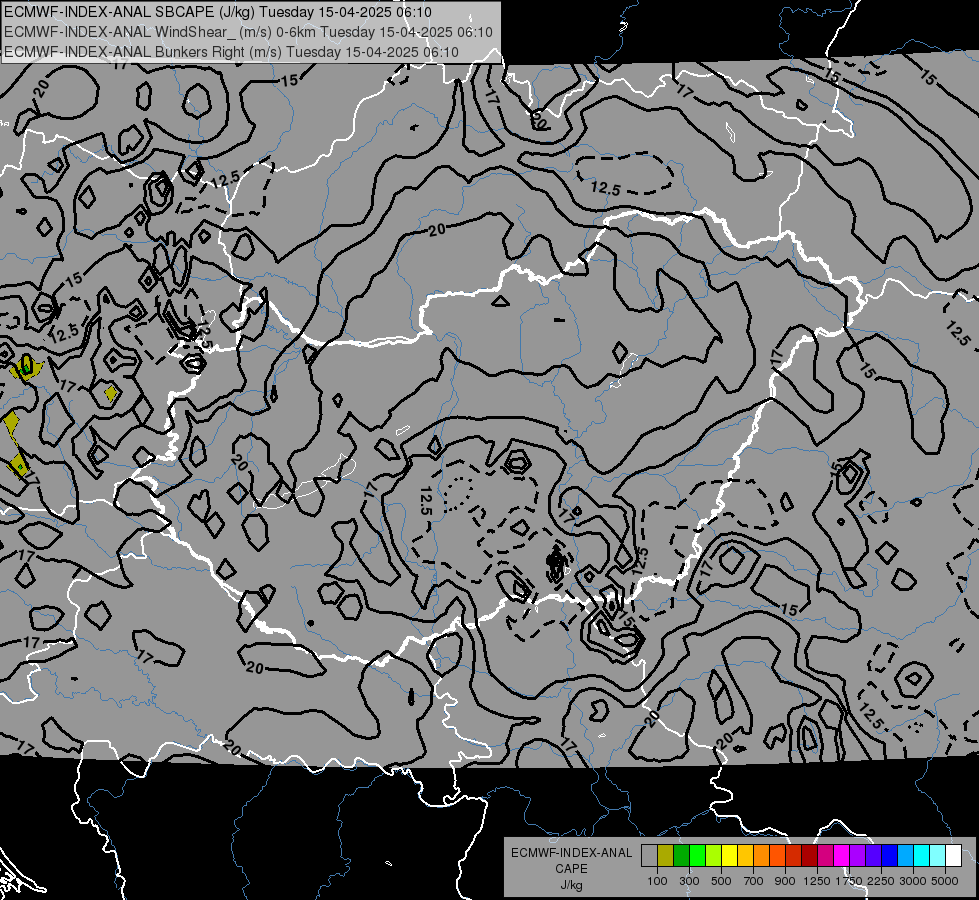This screenshot has height=900, width=979.
Task: Click the 2250 legend value
Action: tap(882, 881)
